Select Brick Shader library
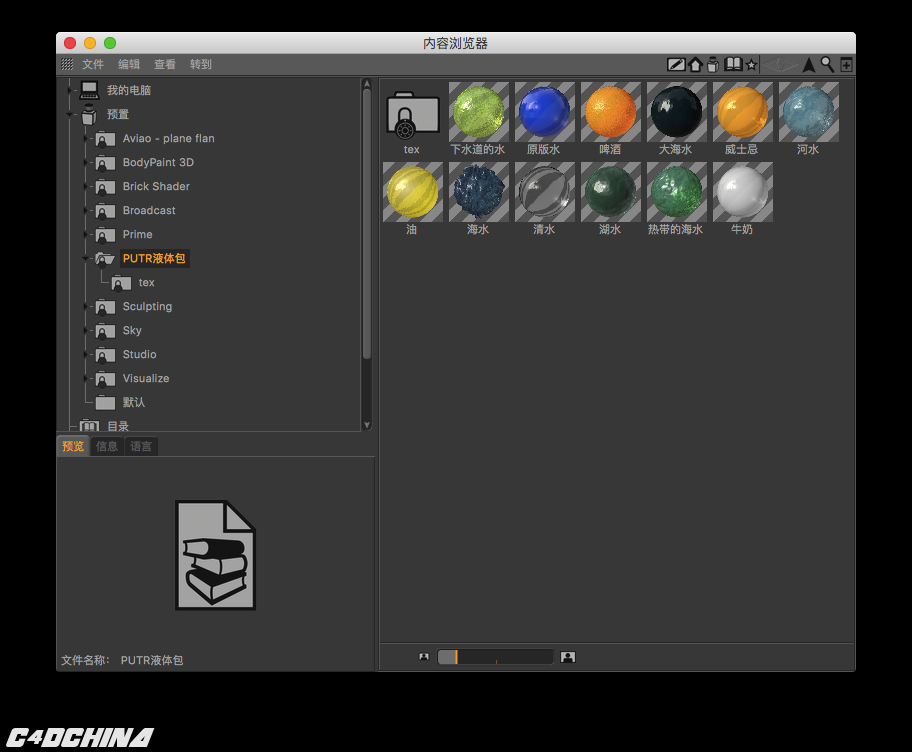The image size is (912, 752). click(x=156, y=186)
